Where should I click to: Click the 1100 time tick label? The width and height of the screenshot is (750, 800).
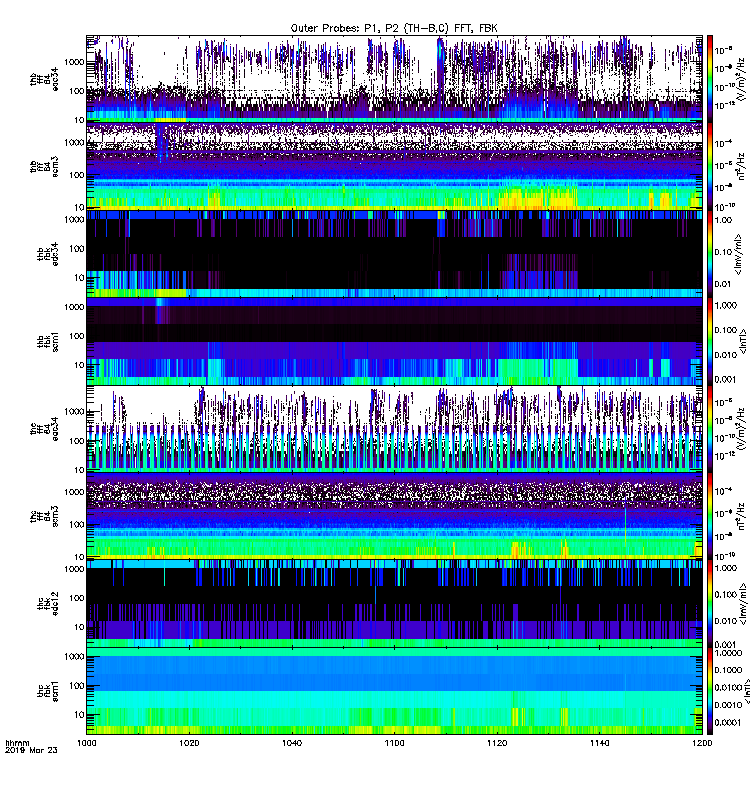[394, 743]
